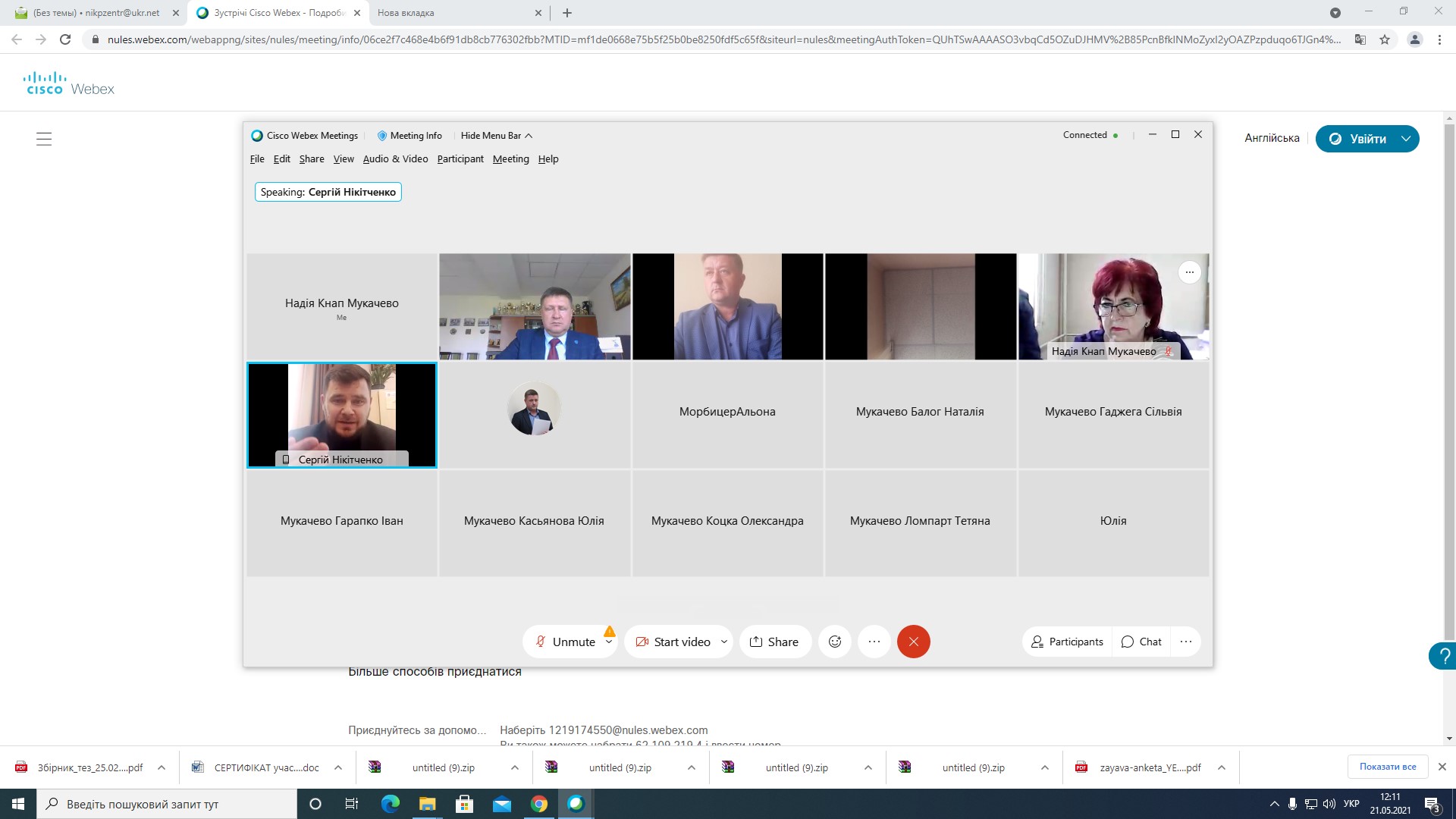Expand options for Збірник_тез pdf download
Screen dimensions: 1456x819
pyautogui.click(x=162, y=767)
